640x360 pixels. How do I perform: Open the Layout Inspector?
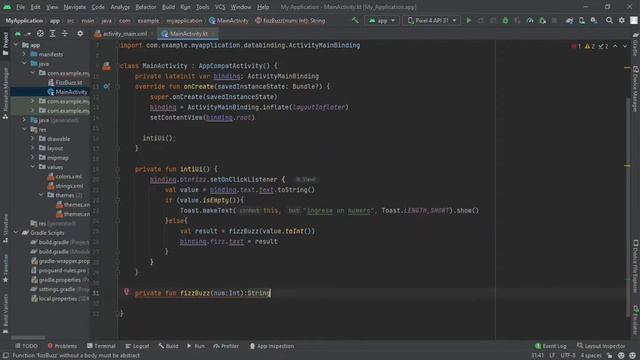pos(601,346)
